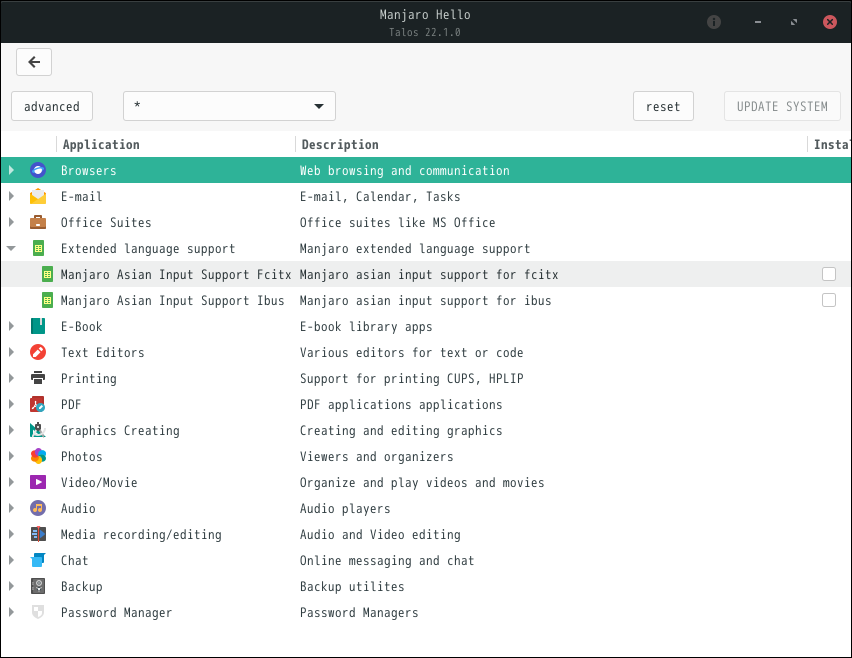Check Manjaro Asian Input Support Fcitx box
Viewport: 852px width, 658px height.
coord(829,274)
